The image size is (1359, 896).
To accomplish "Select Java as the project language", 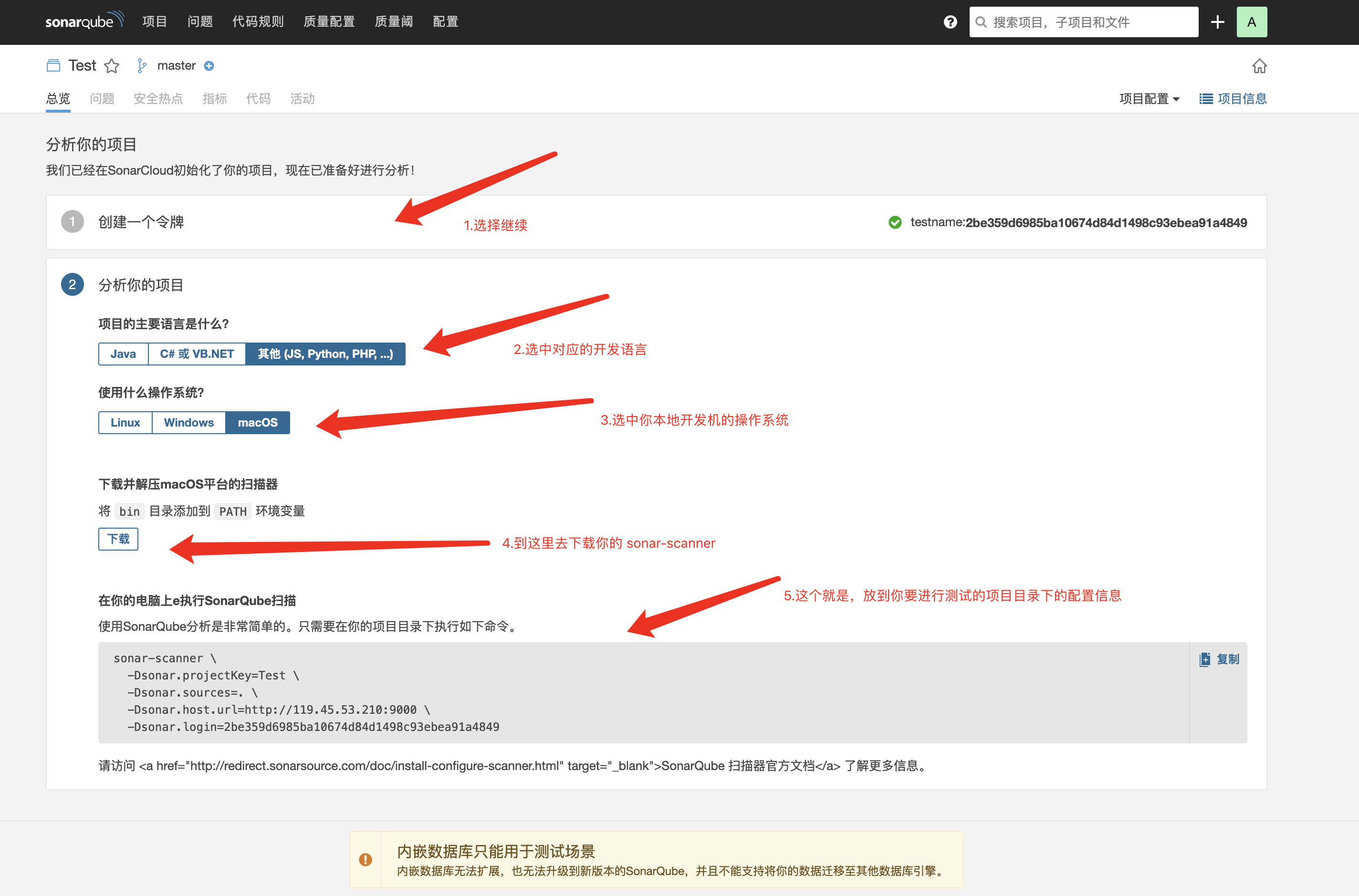I will [x=123, y=354].
